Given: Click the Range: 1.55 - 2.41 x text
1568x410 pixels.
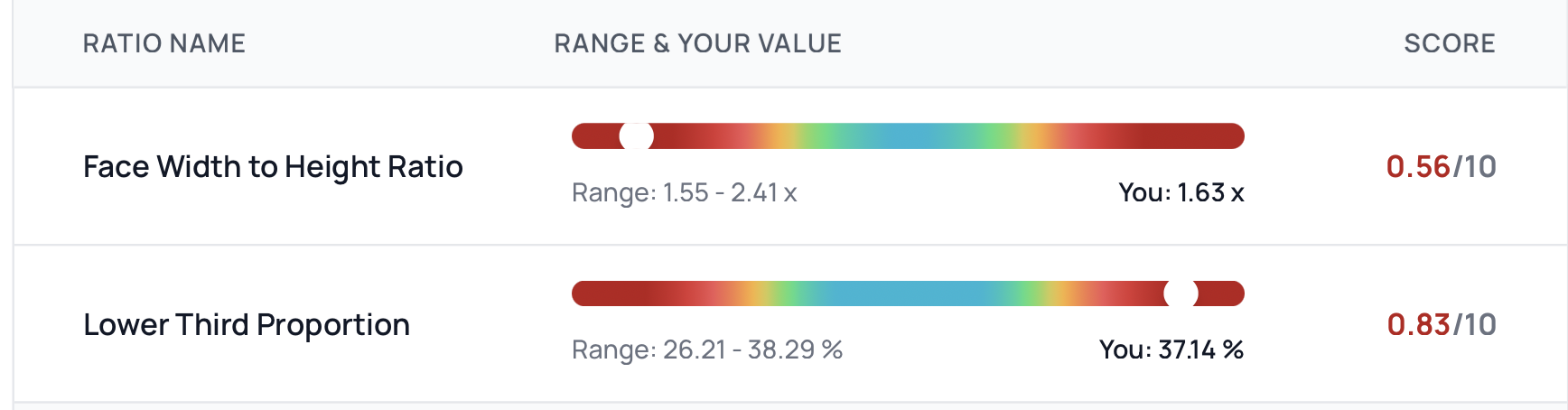Looking at the screenshot, I should [684, 192].
